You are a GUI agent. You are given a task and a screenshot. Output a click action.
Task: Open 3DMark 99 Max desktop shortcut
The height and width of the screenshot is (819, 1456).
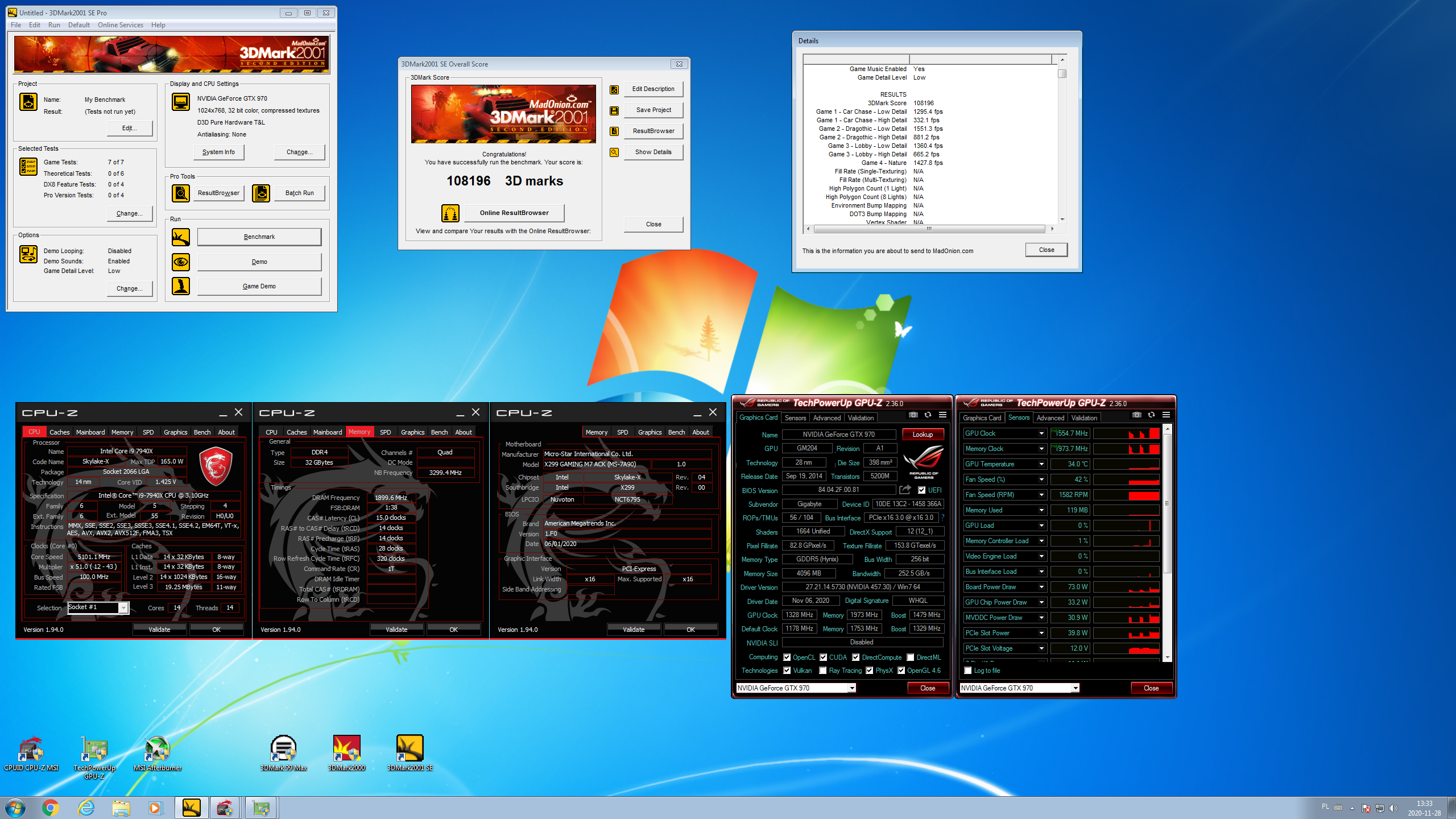283,754
